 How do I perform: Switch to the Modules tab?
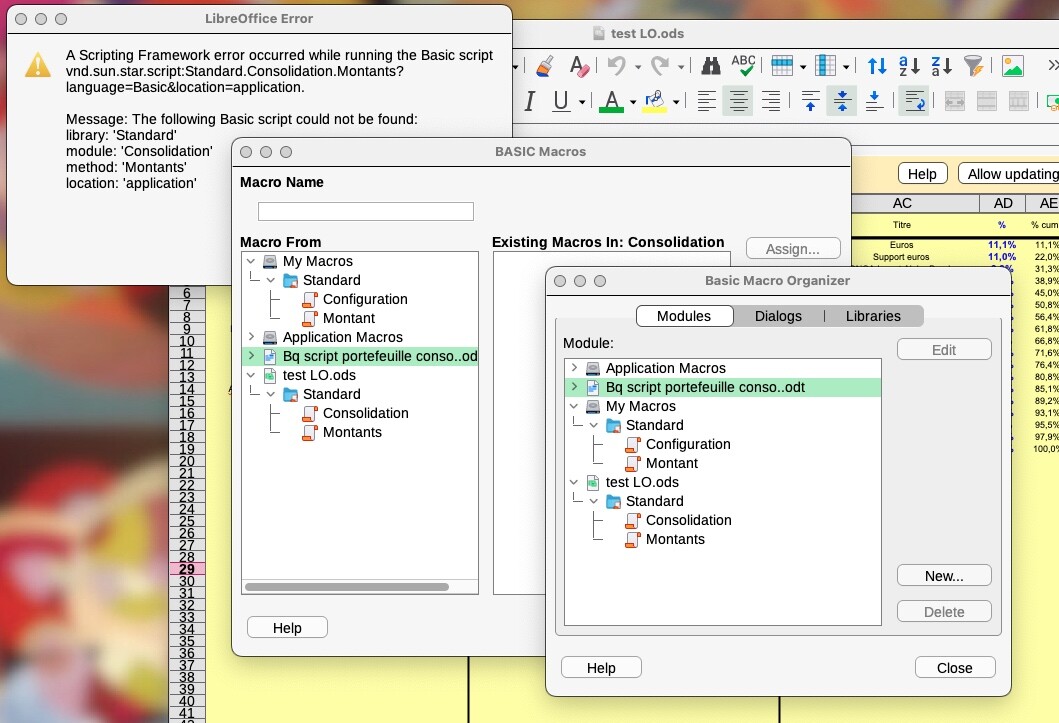click(684, 316)
